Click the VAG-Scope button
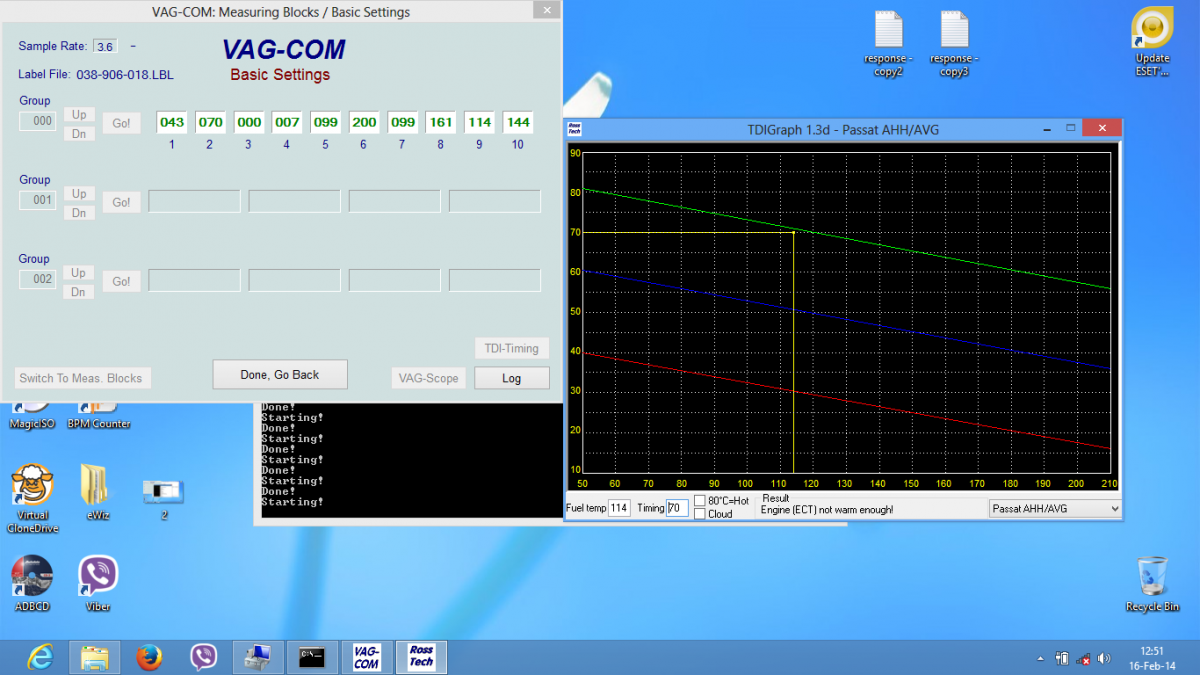The width and height of the screenshot is (1200, 675). click(429, 378)
